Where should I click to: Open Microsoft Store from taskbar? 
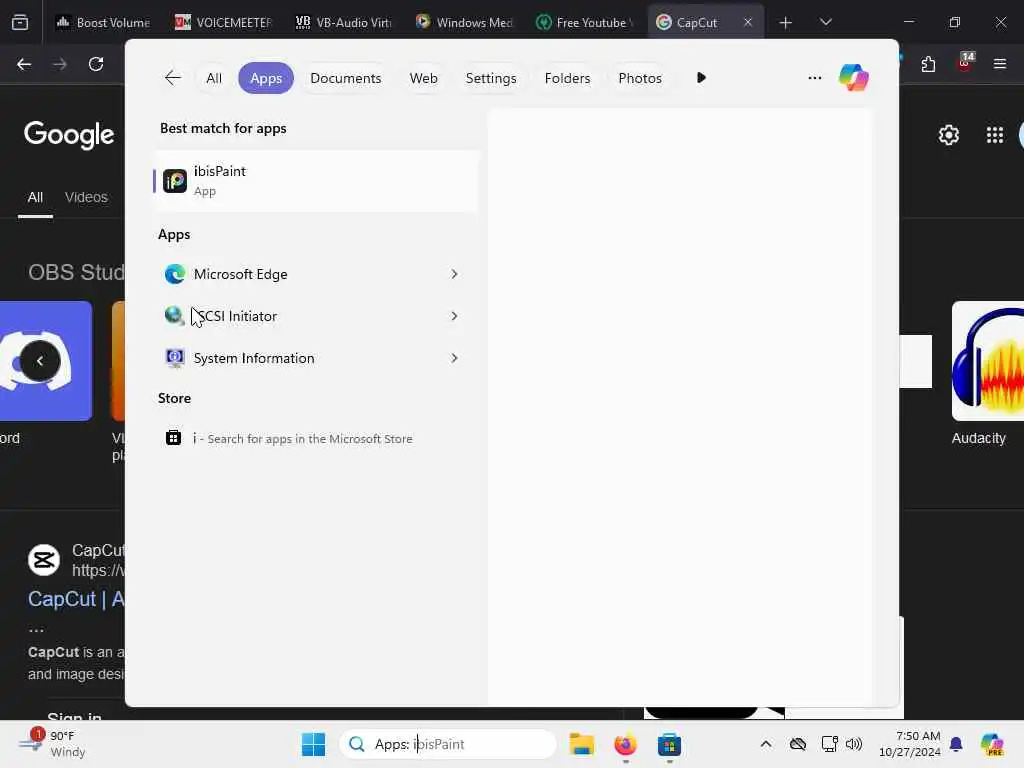[669, 744]
